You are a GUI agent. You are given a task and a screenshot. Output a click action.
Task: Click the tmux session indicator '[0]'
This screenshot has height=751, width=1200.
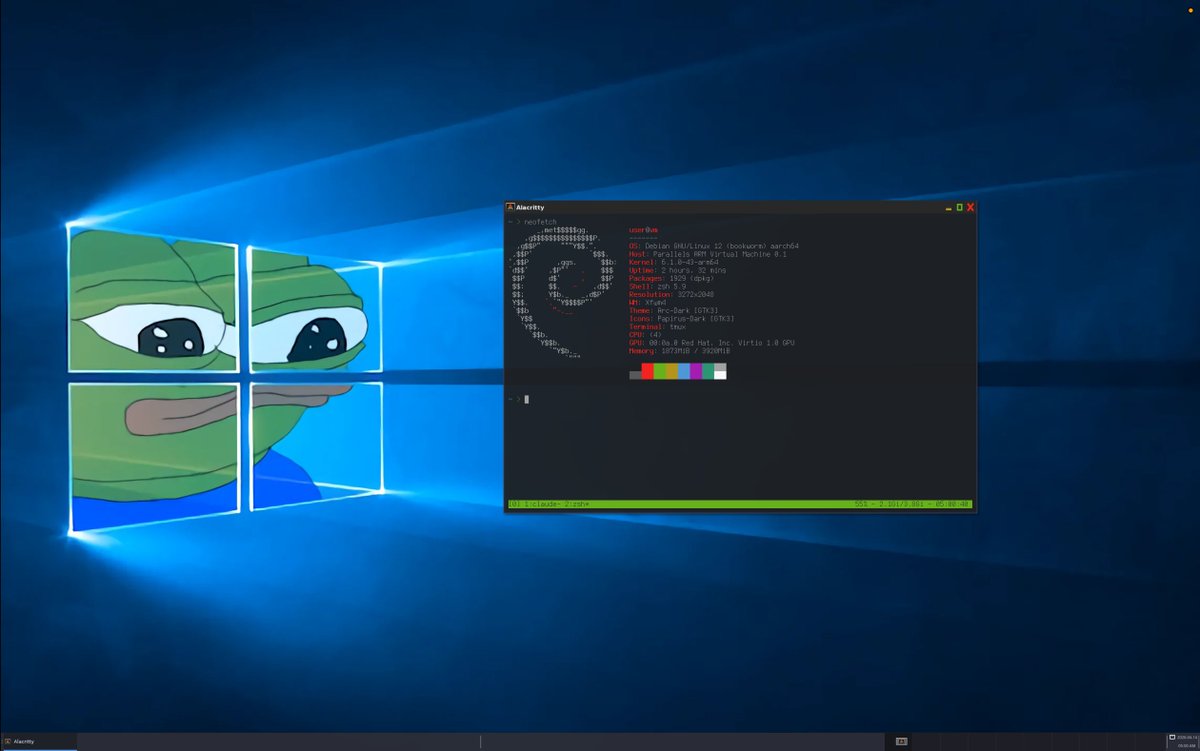(514, 503)
